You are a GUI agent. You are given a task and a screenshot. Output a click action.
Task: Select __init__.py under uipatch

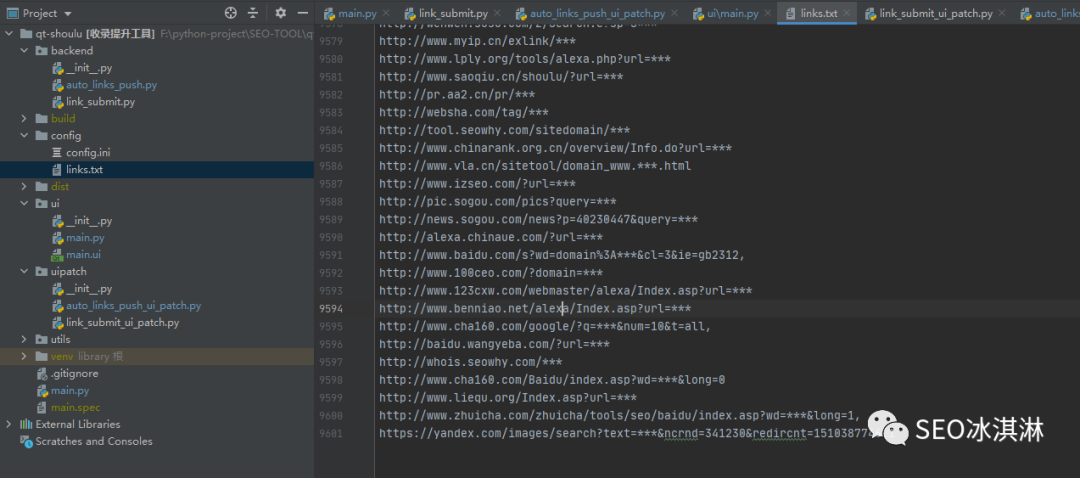tap(89, 289)
